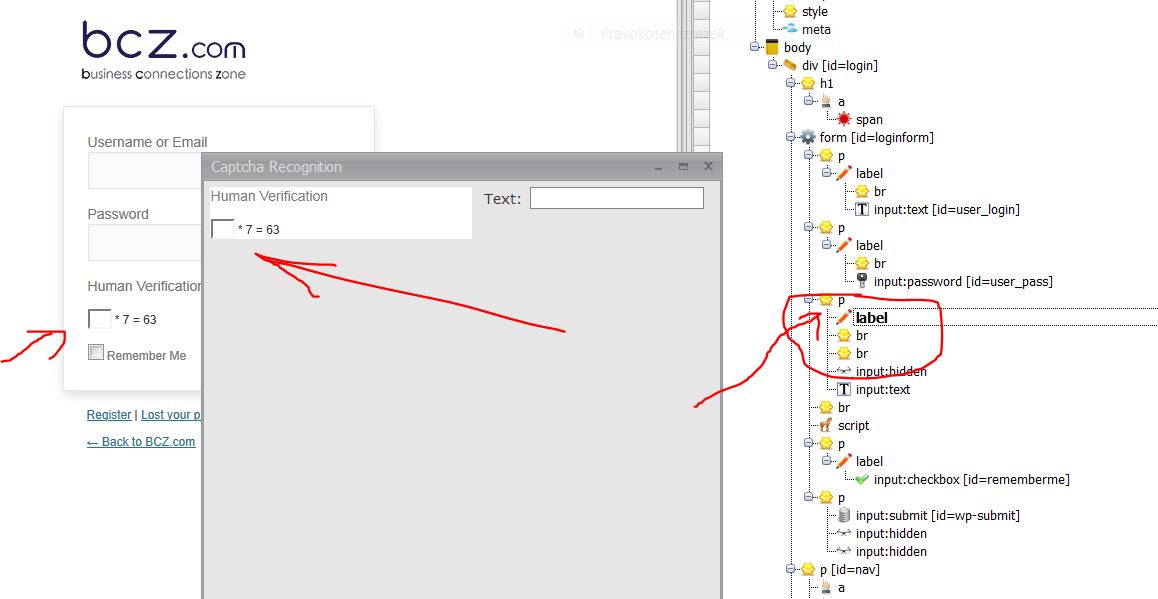
Task: Click the br icon above input:password [id=user_pass]
Action: click(862, 263)
